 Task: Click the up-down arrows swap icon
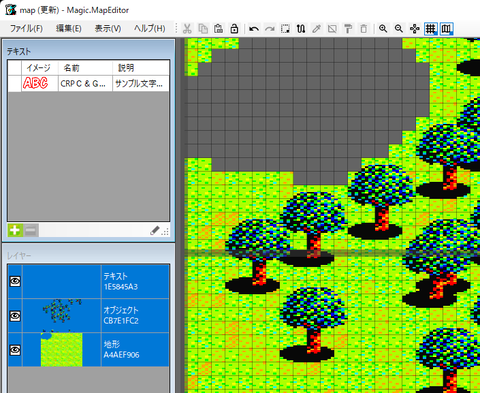point(301,29)
